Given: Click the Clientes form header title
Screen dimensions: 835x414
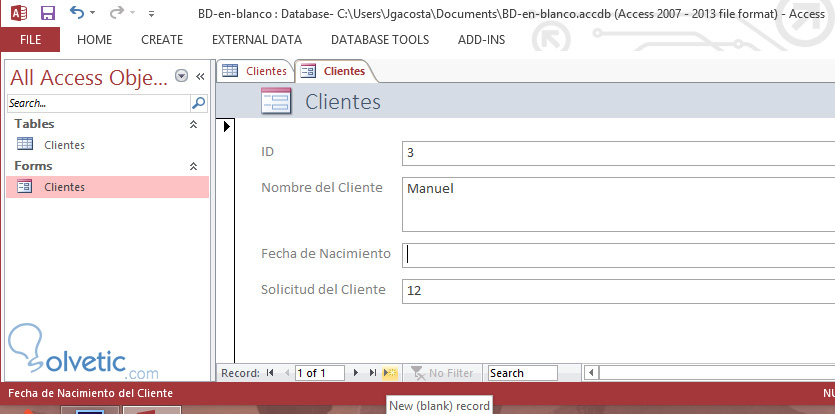Looking at the screenshot, I should (342, 102).
